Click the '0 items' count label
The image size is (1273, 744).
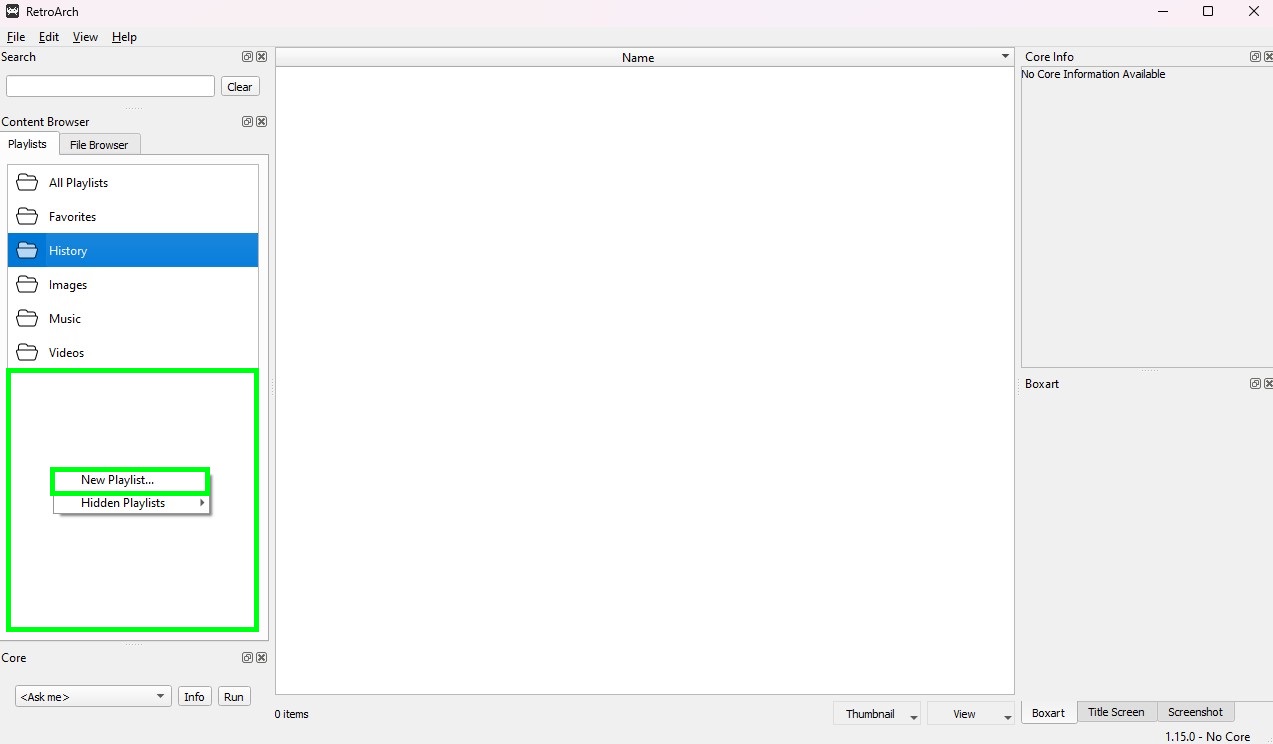tap(292, 714)
